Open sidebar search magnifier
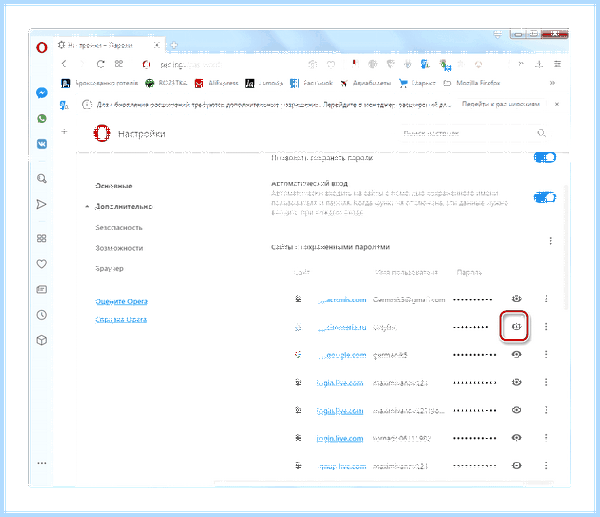Image resolution: width=600 pixels, height=517 pixels. (x=42, y=178)
